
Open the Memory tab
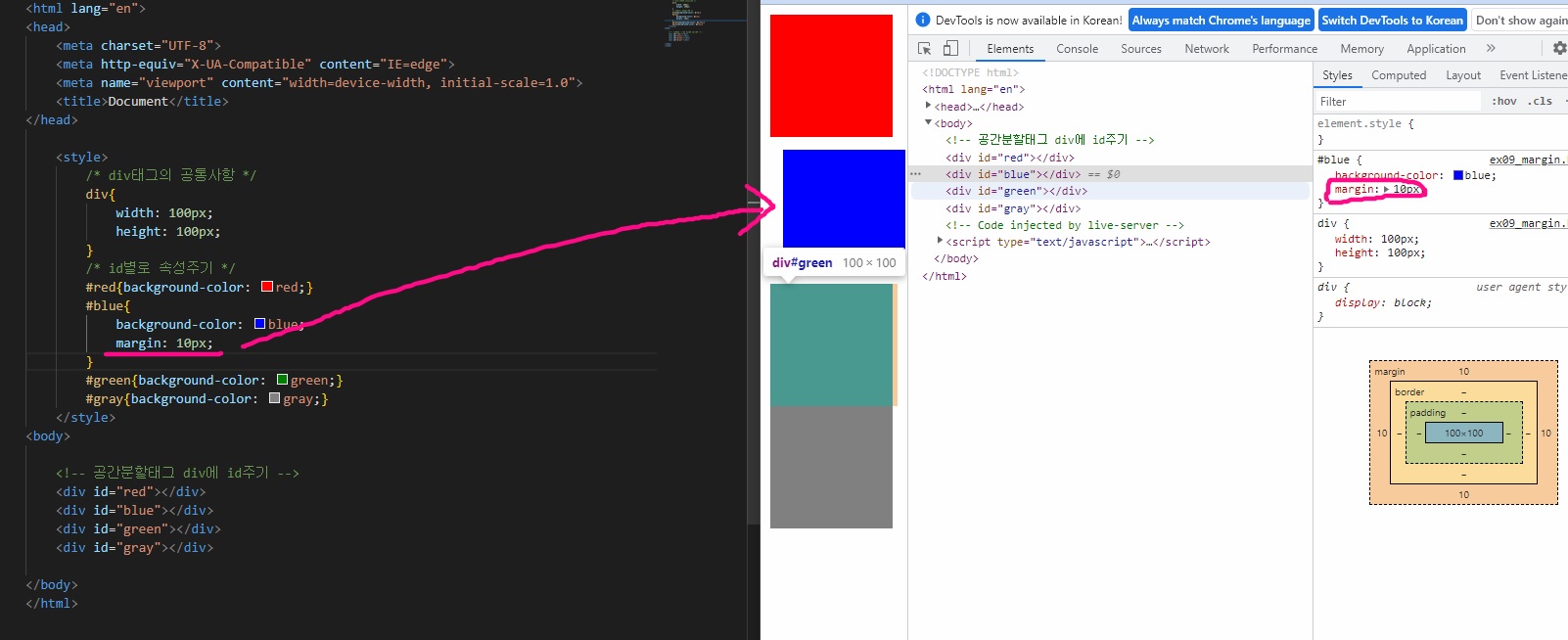[x=1361, y=49]
